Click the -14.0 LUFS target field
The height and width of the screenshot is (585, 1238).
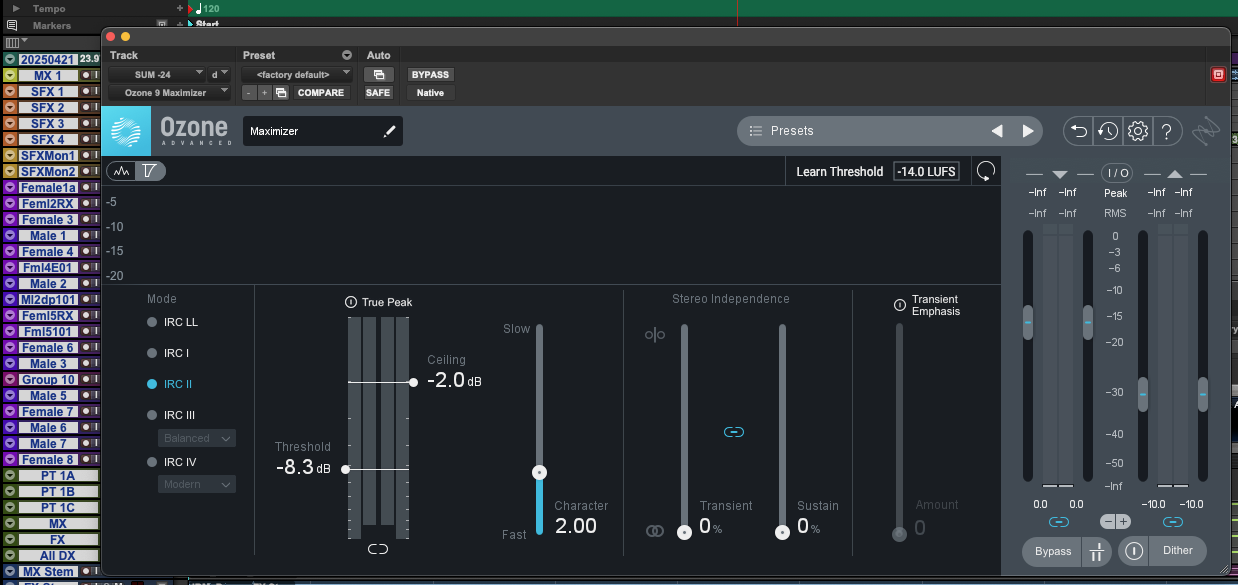point(927,172)
